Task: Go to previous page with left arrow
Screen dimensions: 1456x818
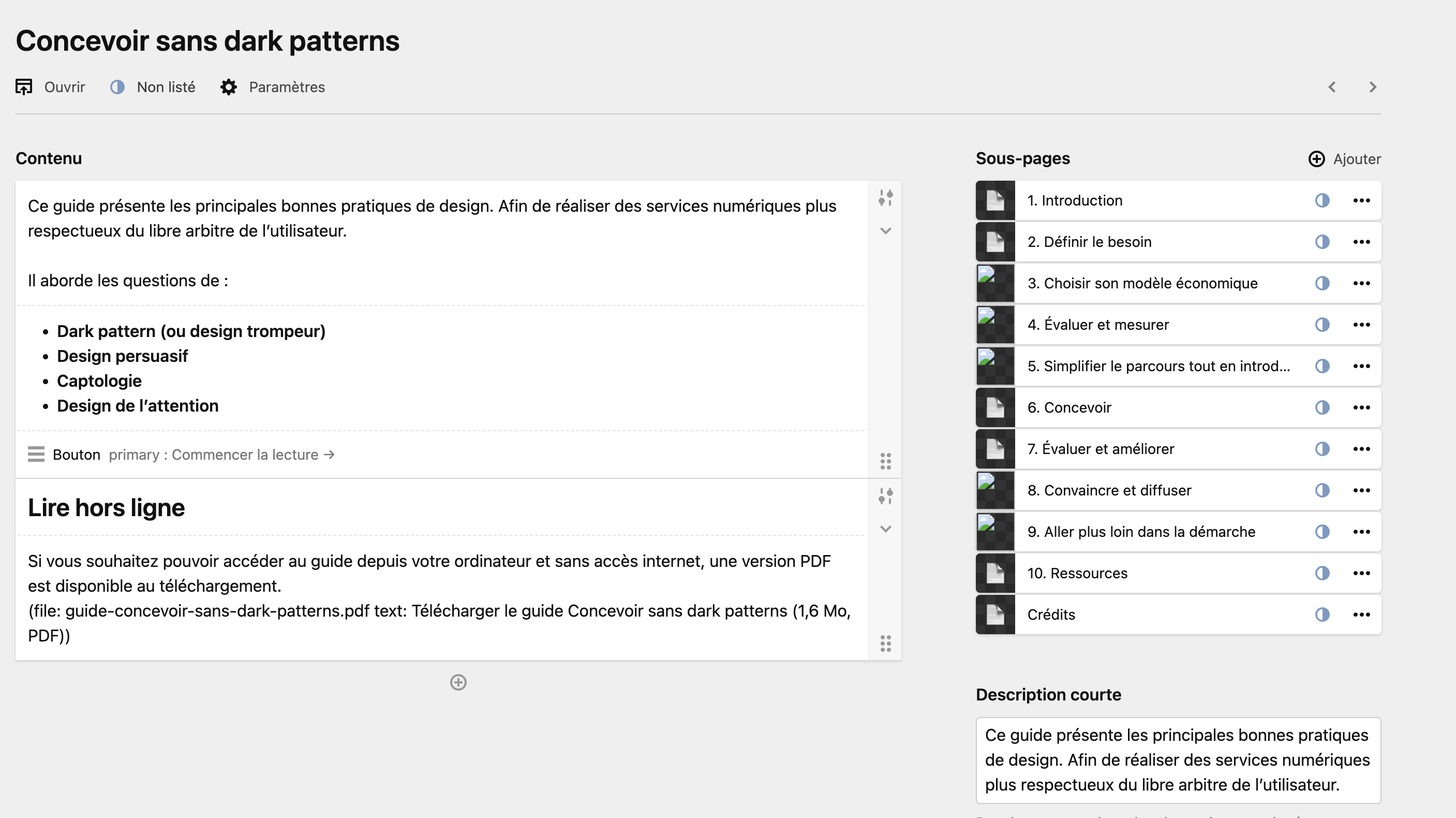Action: point(1332,87)
